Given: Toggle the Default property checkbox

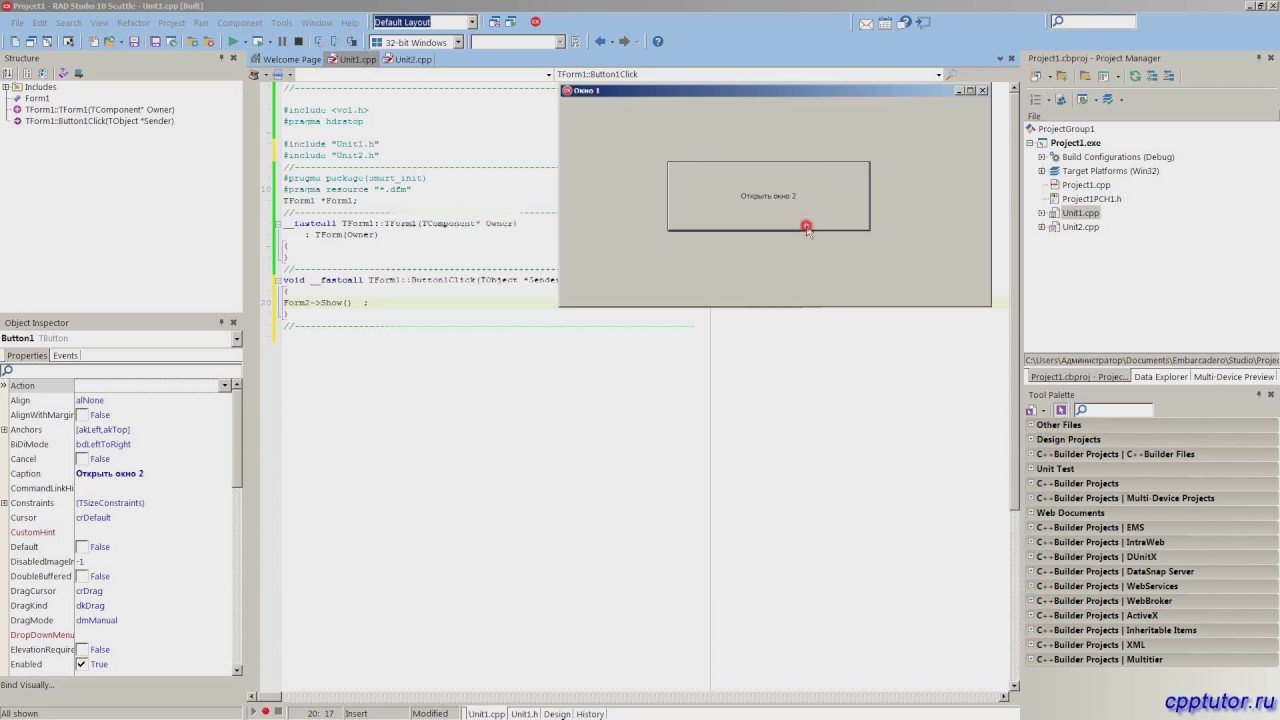Looking at the screenshot, I should [x=82, y=547].
